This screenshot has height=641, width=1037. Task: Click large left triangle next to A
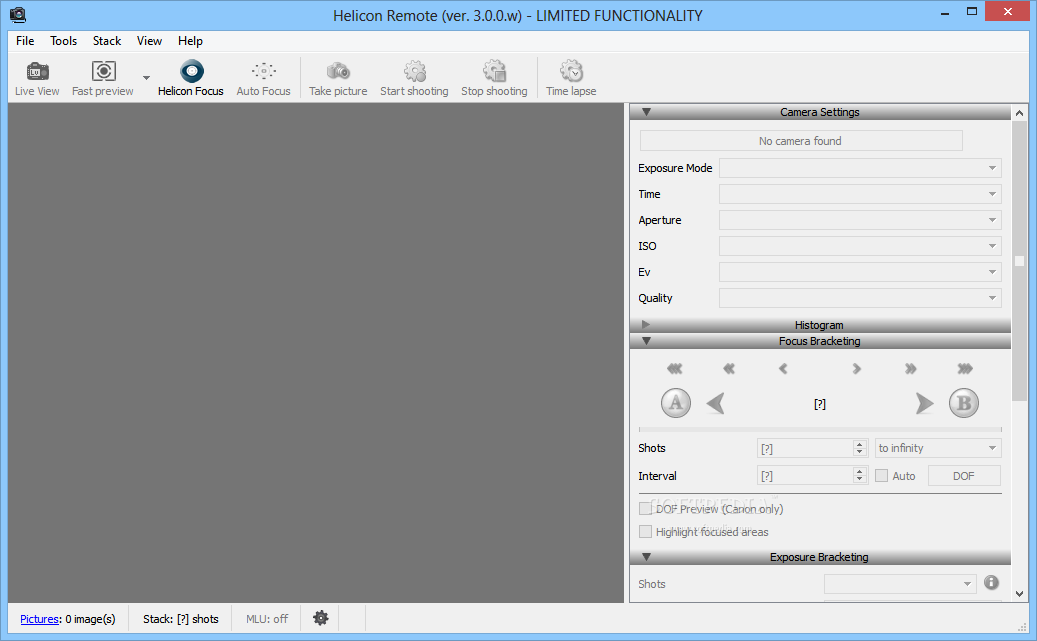[716, 403]
